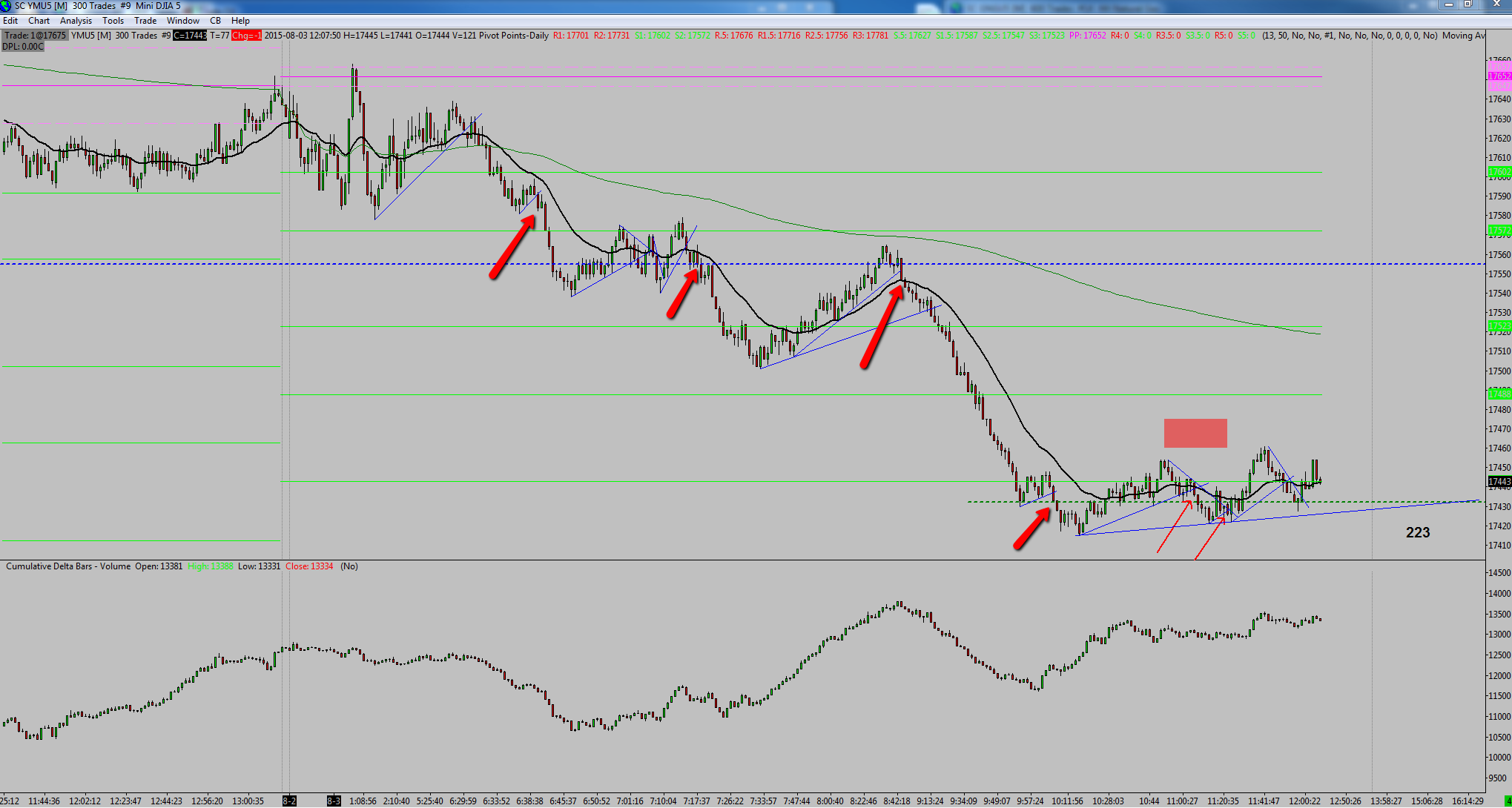Viewport: 1512px width, 808px height.
Task: Click the magenta 'PP: 17652' pivot value
Action: click(x=1088, y=36)
